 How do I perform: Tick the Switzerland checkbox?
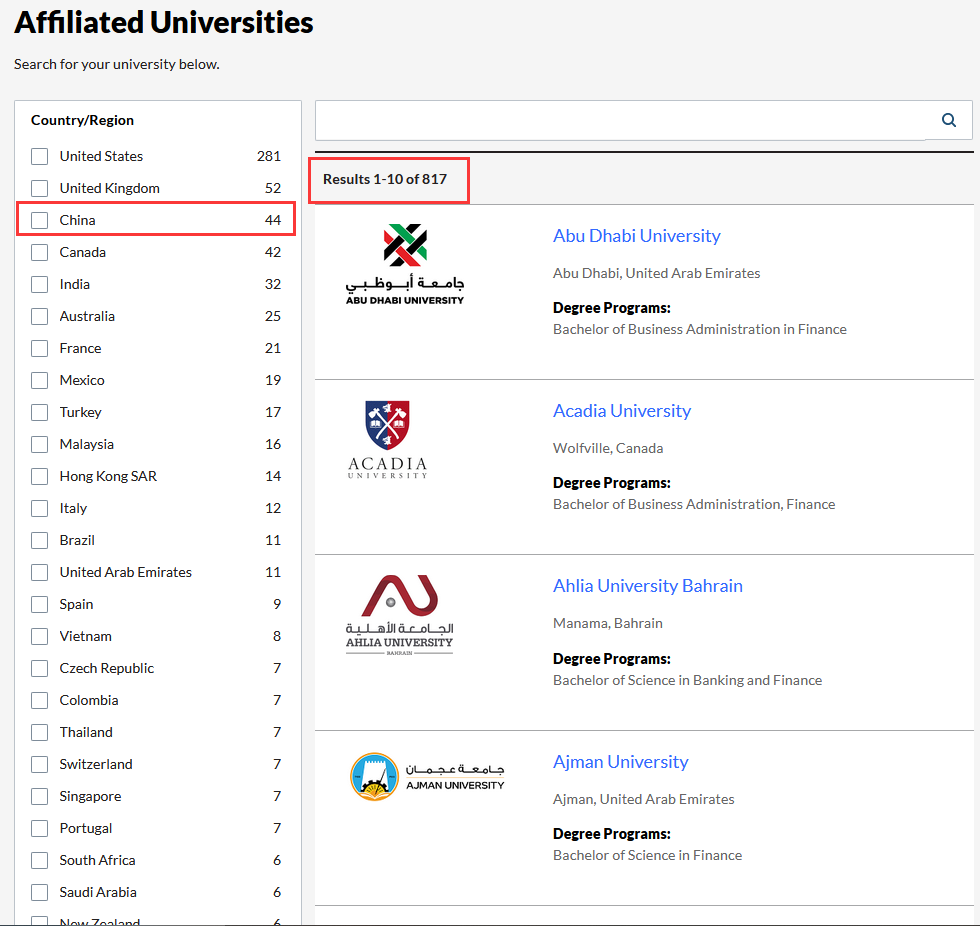pyautogui.click(x=39, y=764)
